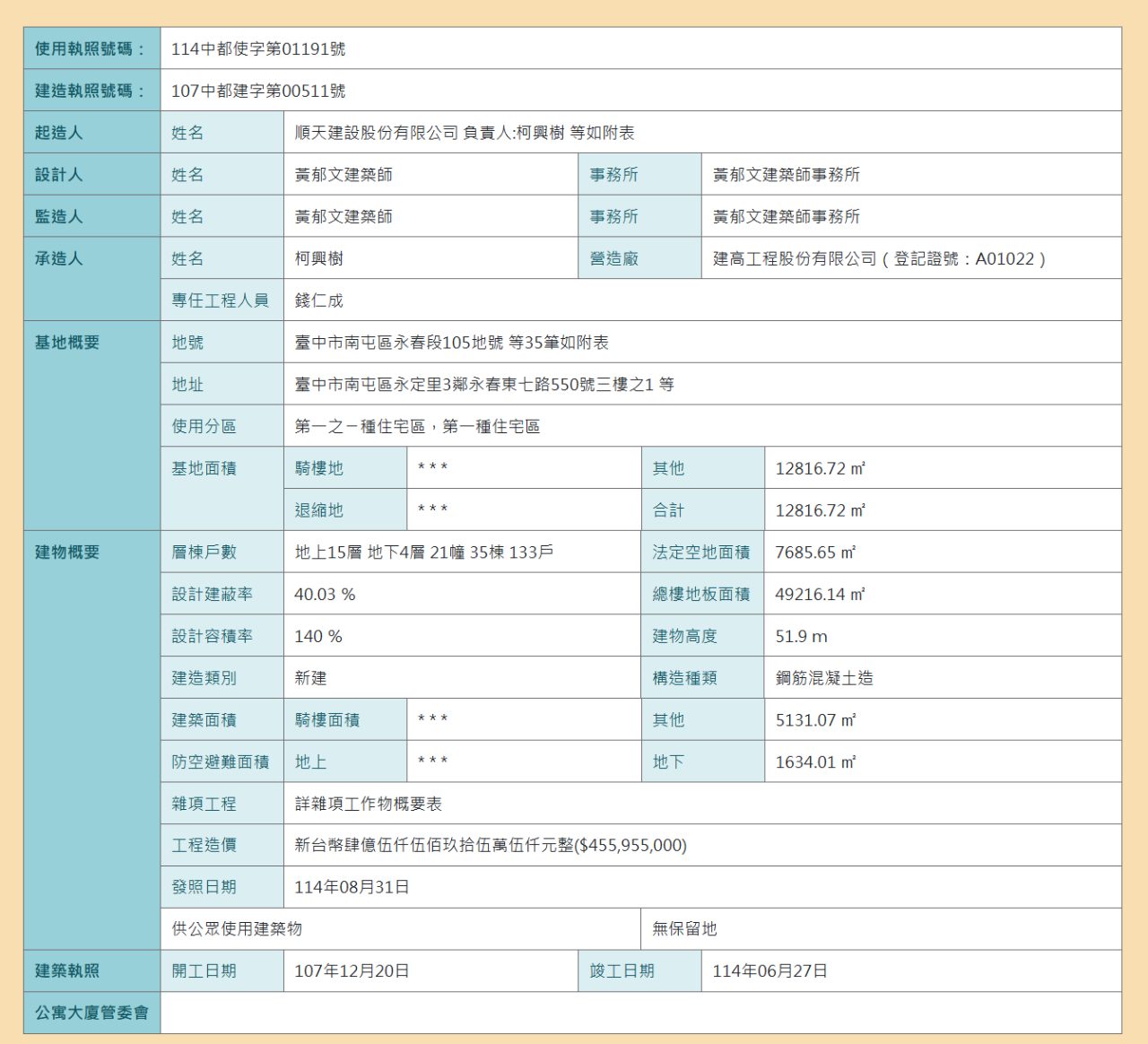Click the 發照日期 value 114年08月31日

click(352, 887)
